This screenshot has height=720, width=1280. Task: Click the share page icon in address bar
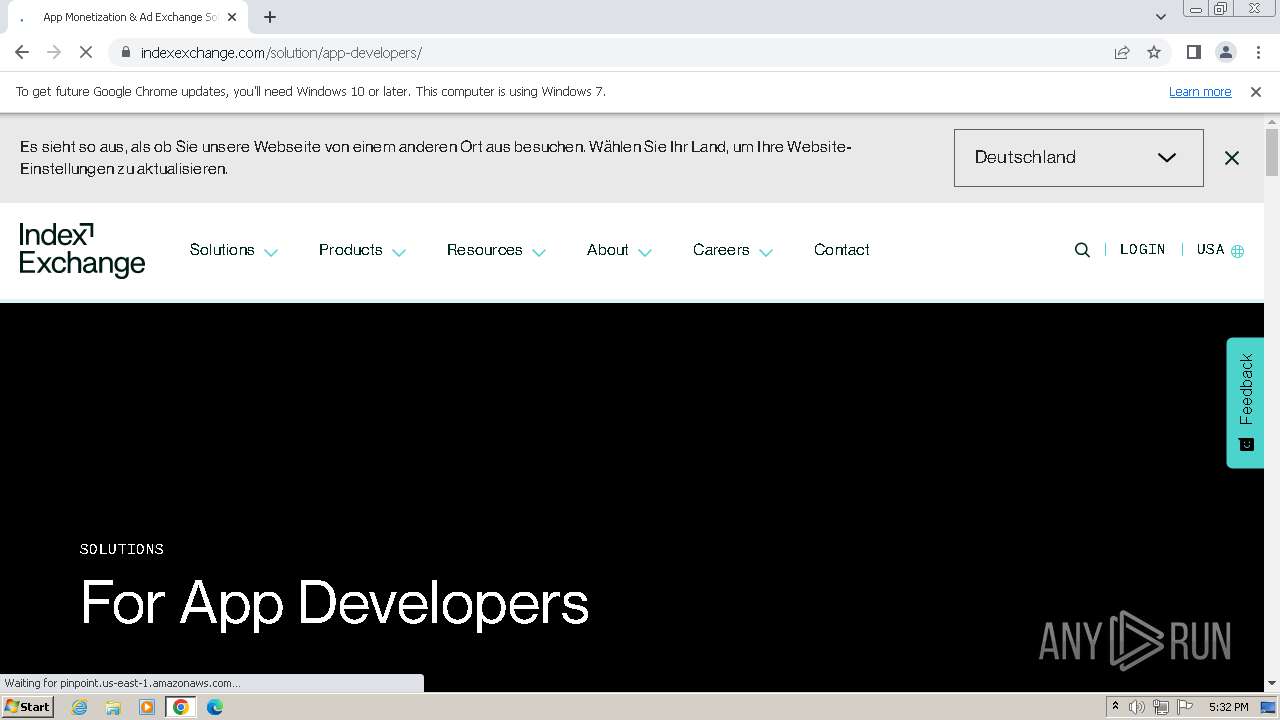(x=1122, y=52)
